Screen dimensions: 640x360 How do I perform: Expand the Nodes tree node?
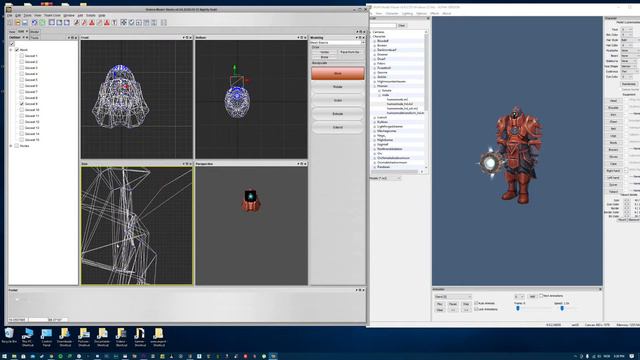11,146
